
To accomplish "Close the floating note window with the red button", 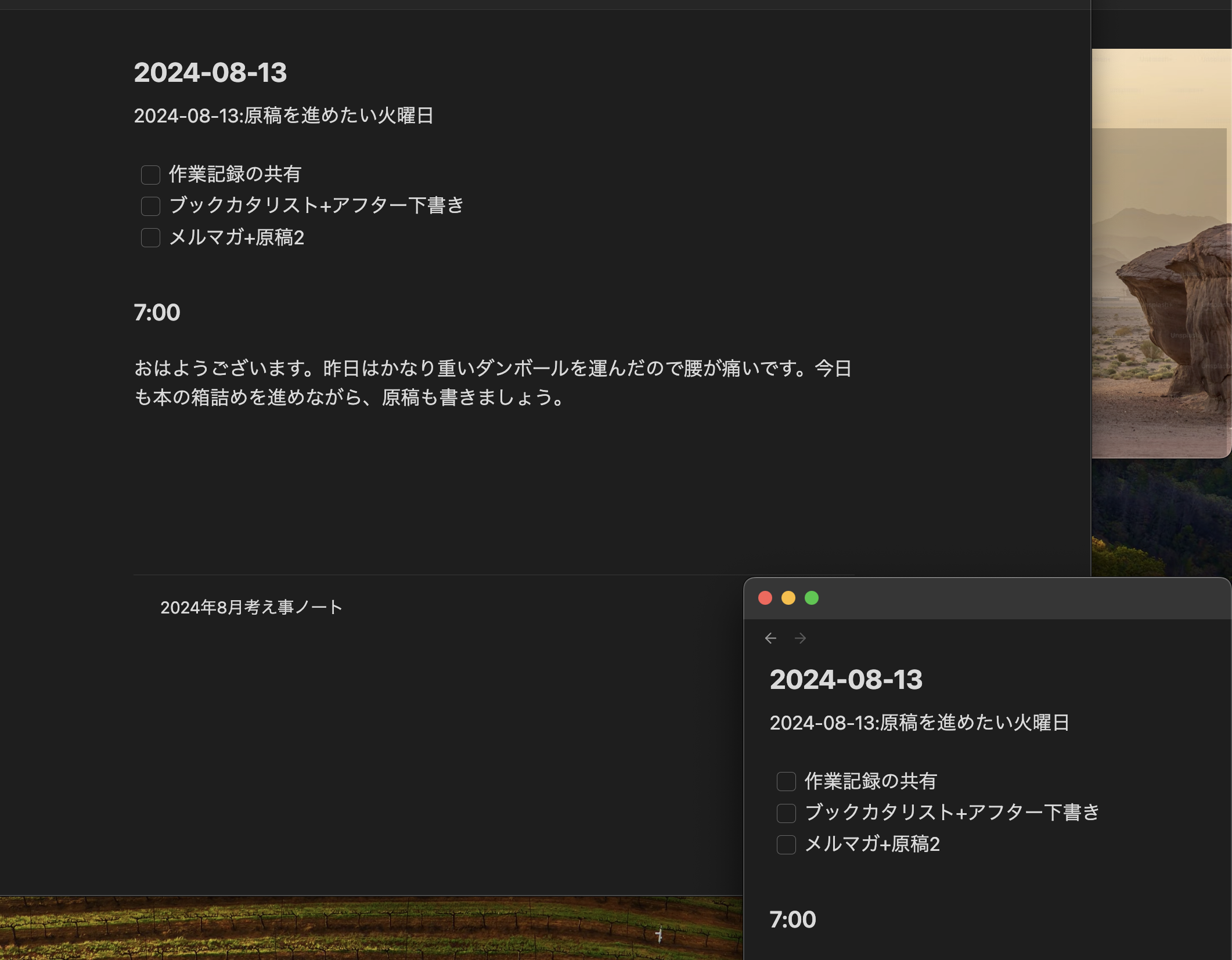I will click(x=765, y=598).
